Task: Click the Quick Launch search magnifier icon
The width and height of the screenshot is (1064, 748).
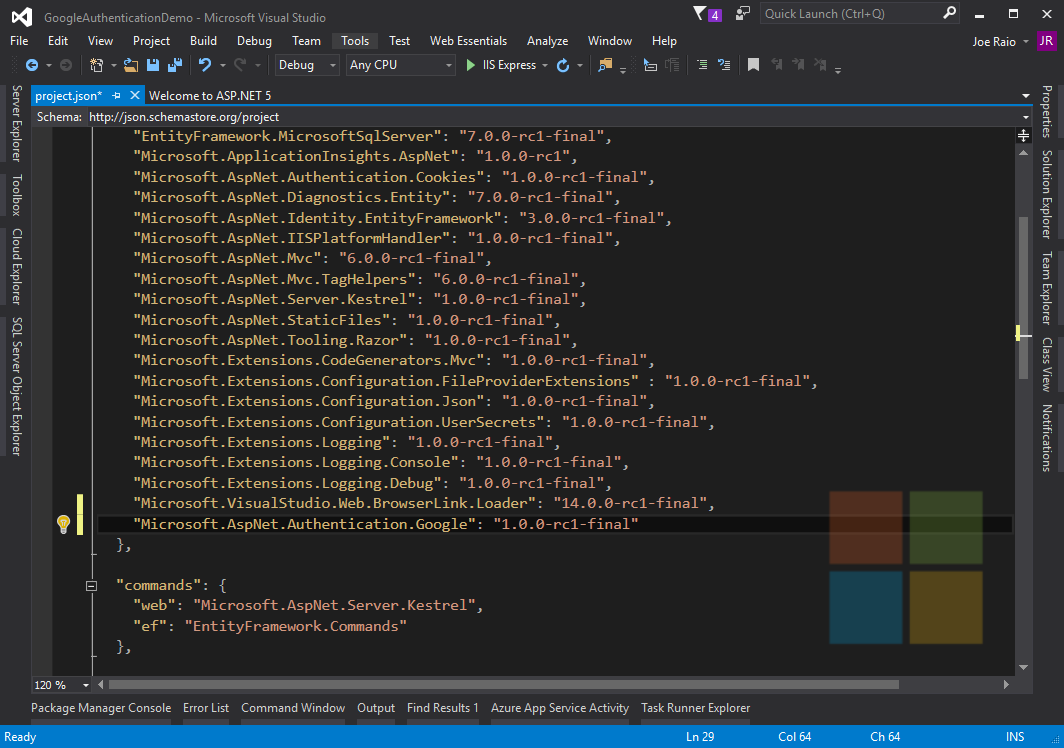Action: (x=949, y=13)
